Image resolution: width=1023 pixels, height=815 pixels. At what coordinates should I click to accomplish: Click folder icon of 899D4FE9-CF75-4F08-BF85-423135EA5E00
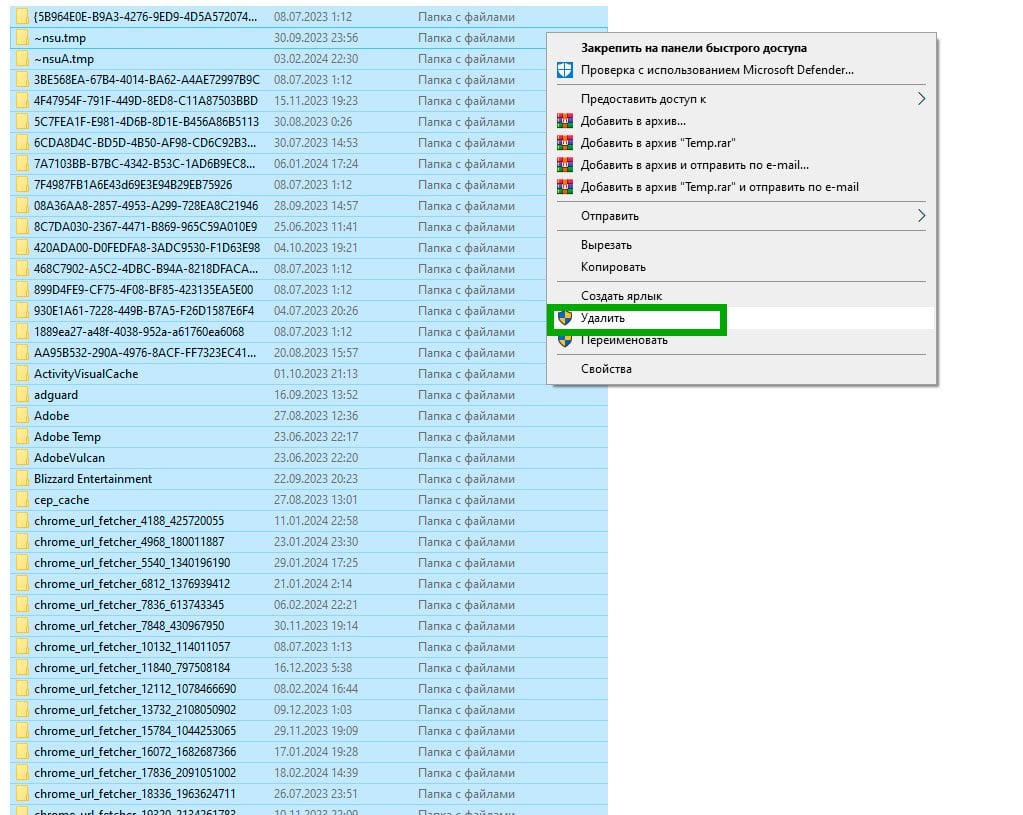pos(22,290)
